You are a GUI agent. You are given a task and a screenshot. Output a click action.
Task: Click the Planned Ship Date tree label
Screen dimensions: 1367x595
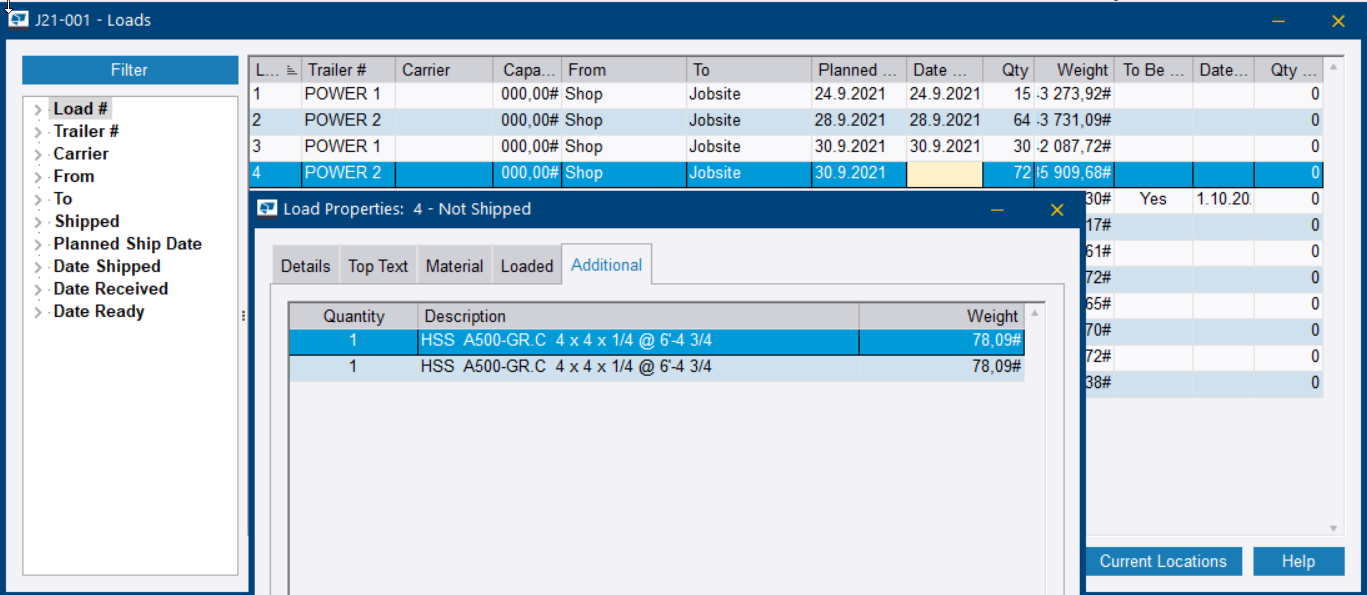point(128,244)
